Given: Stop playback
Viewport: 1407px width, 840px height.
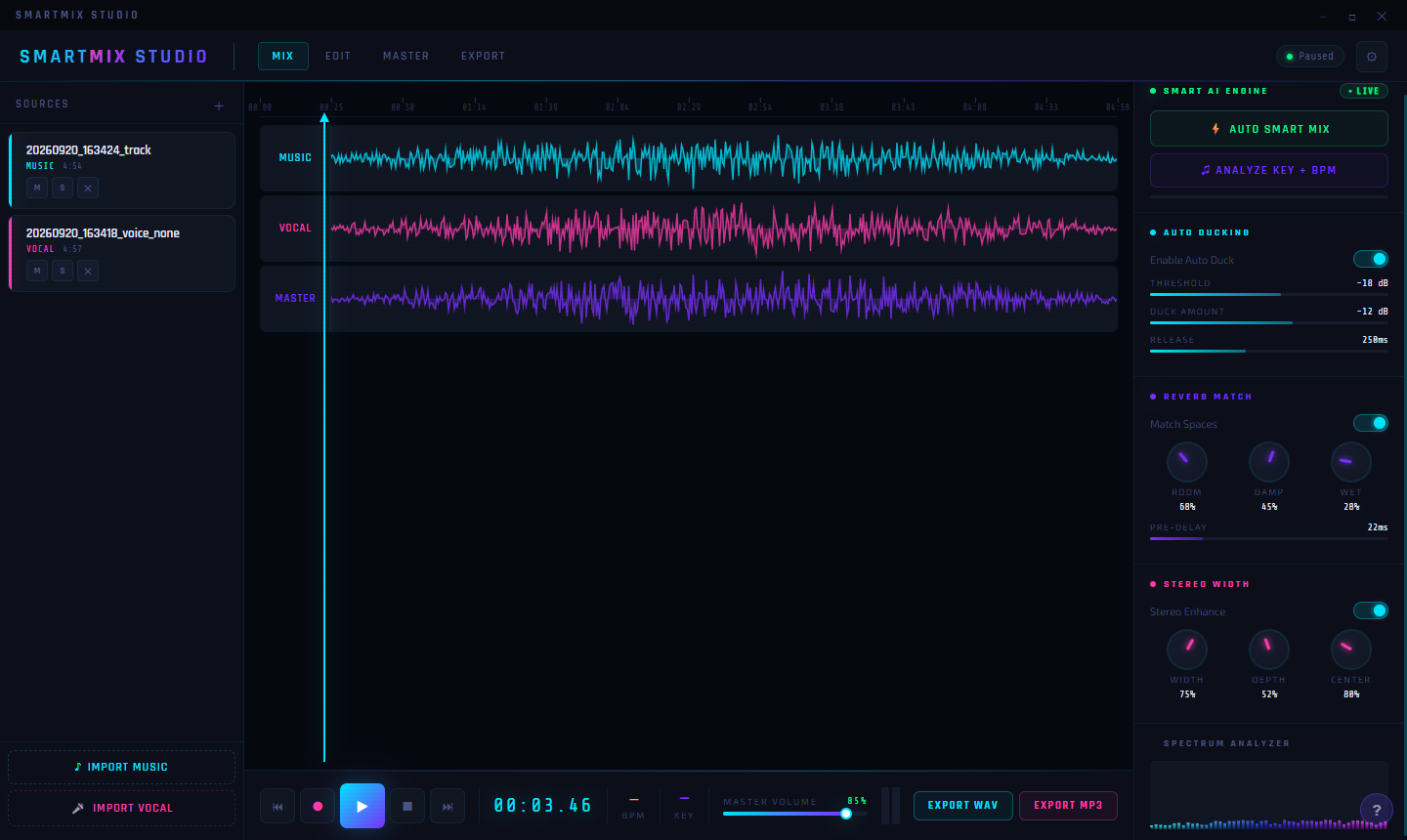Looking at the screenshot, I should pos(407,807).
